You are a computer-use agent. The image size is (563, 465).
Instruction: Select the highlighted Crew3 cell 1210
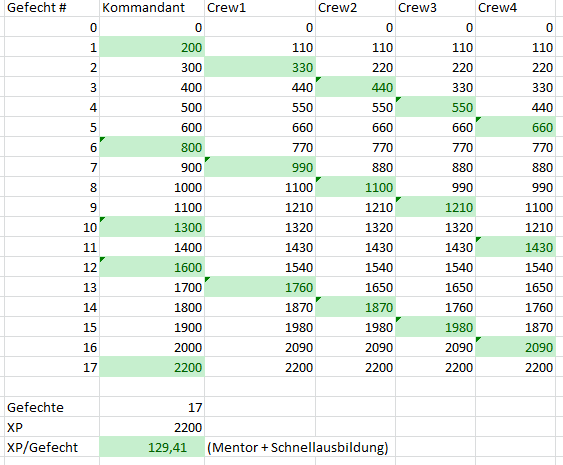click(436, 207)
